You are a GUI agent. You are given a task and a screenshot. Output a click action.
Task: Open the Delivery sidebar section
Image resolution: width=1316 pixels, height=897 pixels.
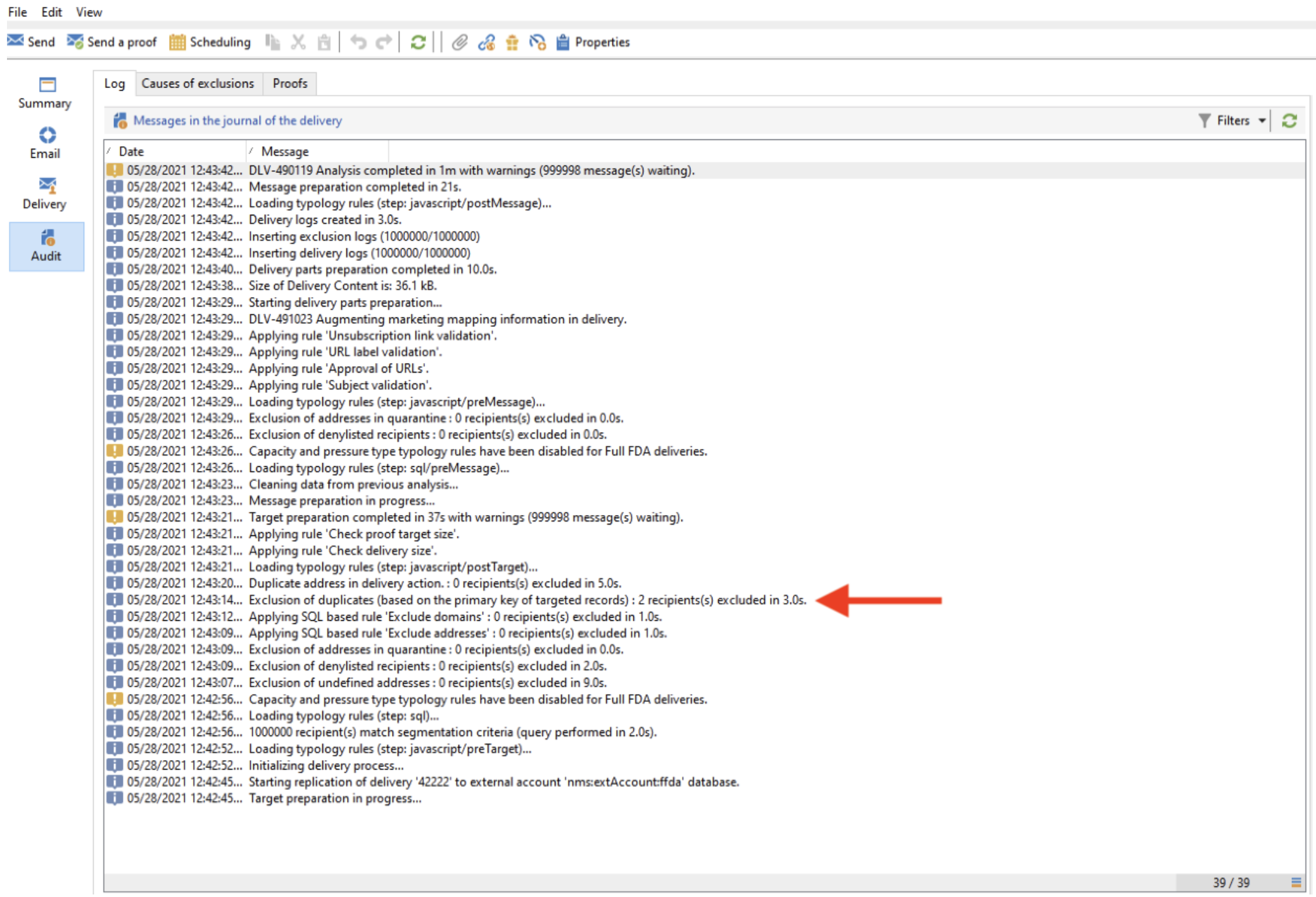(x=44, y=193)
